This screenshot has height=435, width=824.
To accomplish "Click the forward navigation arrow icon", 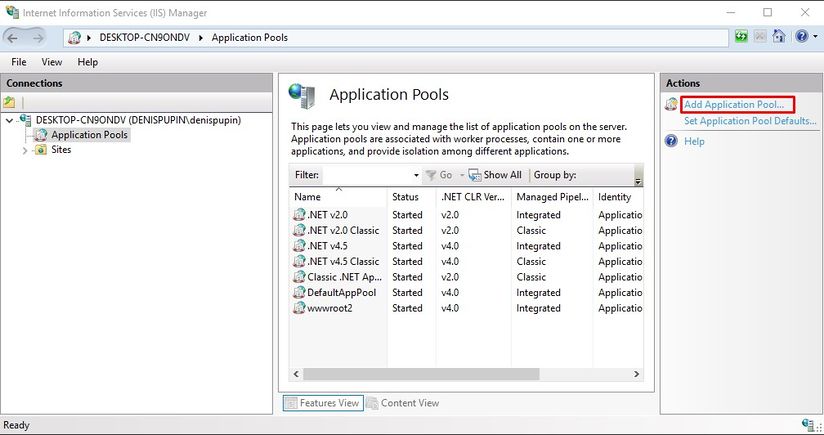I will coord(38,38).
